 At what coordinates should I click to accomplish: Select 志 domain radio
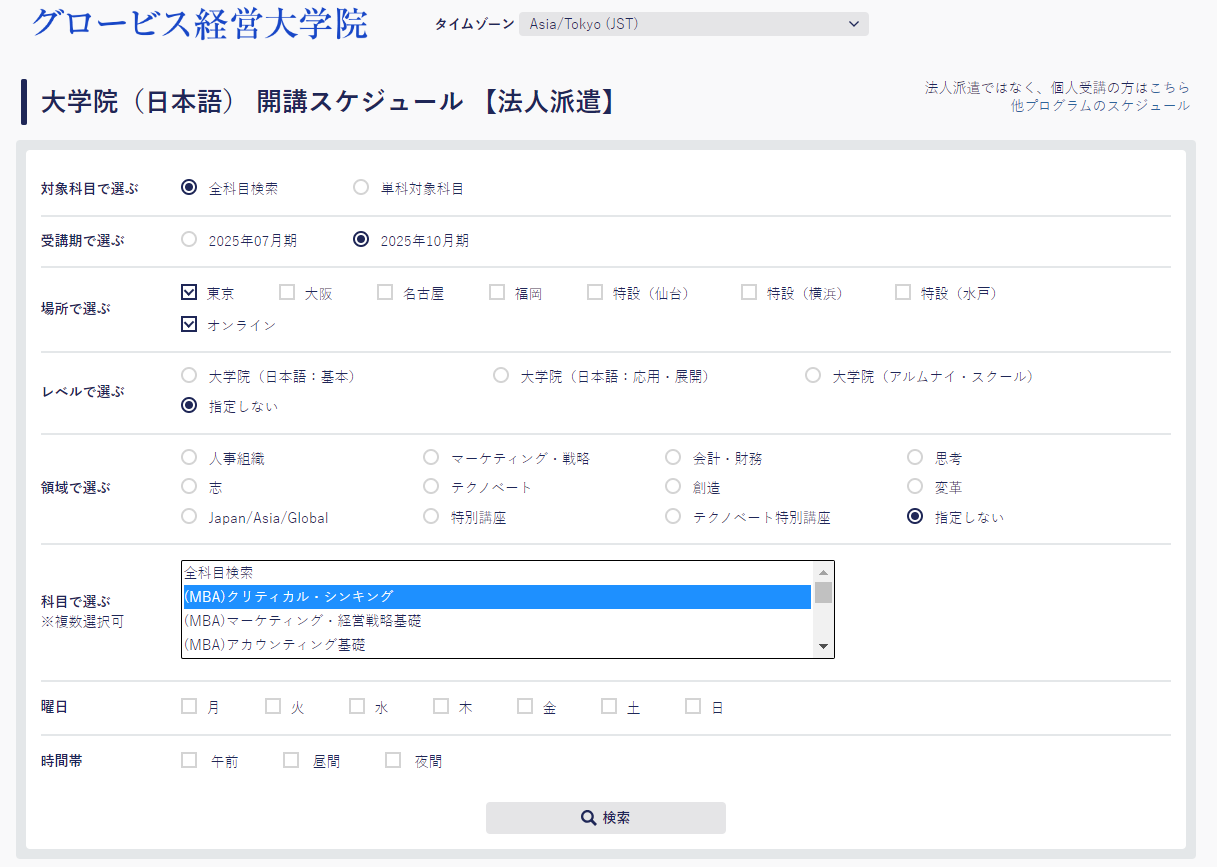tap(189, 486)
